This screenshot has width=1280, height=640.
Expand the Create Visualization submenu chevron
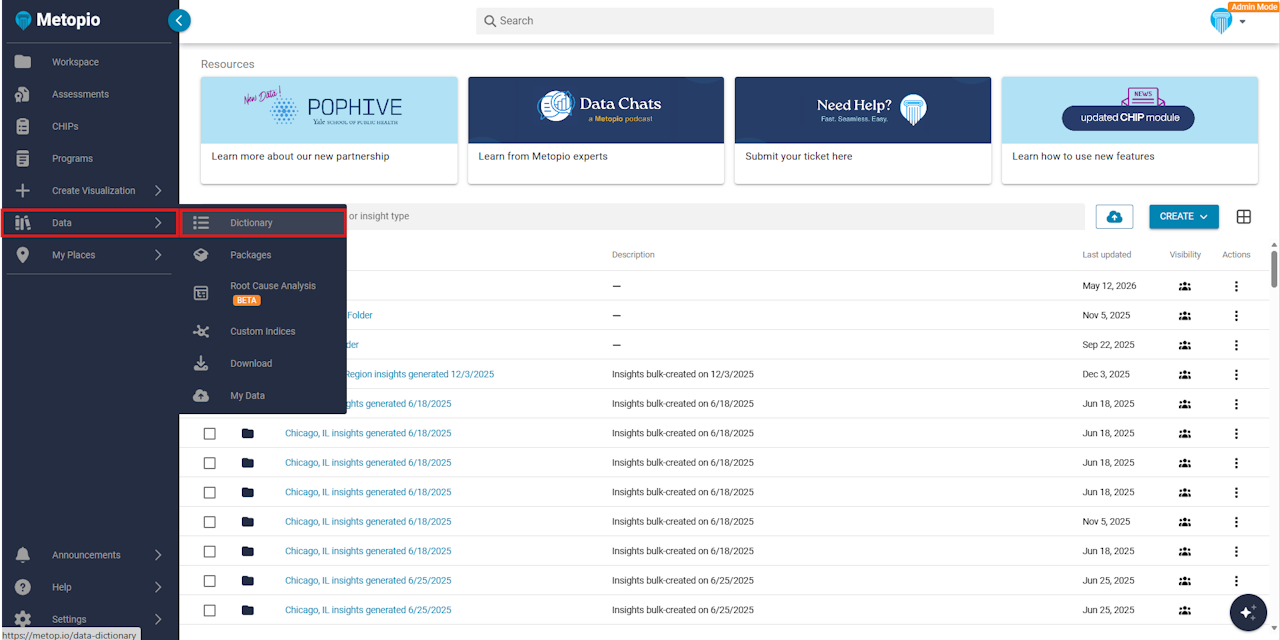pyautogui.click(x=158, y=190)
